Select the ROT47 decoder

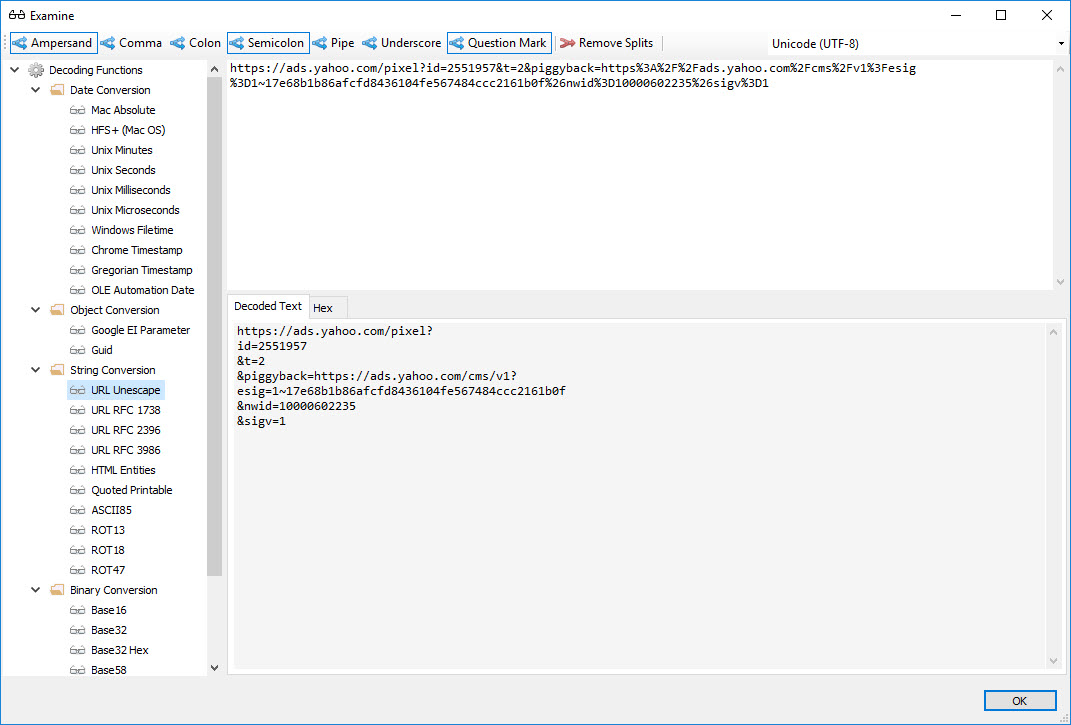(108, 570)
